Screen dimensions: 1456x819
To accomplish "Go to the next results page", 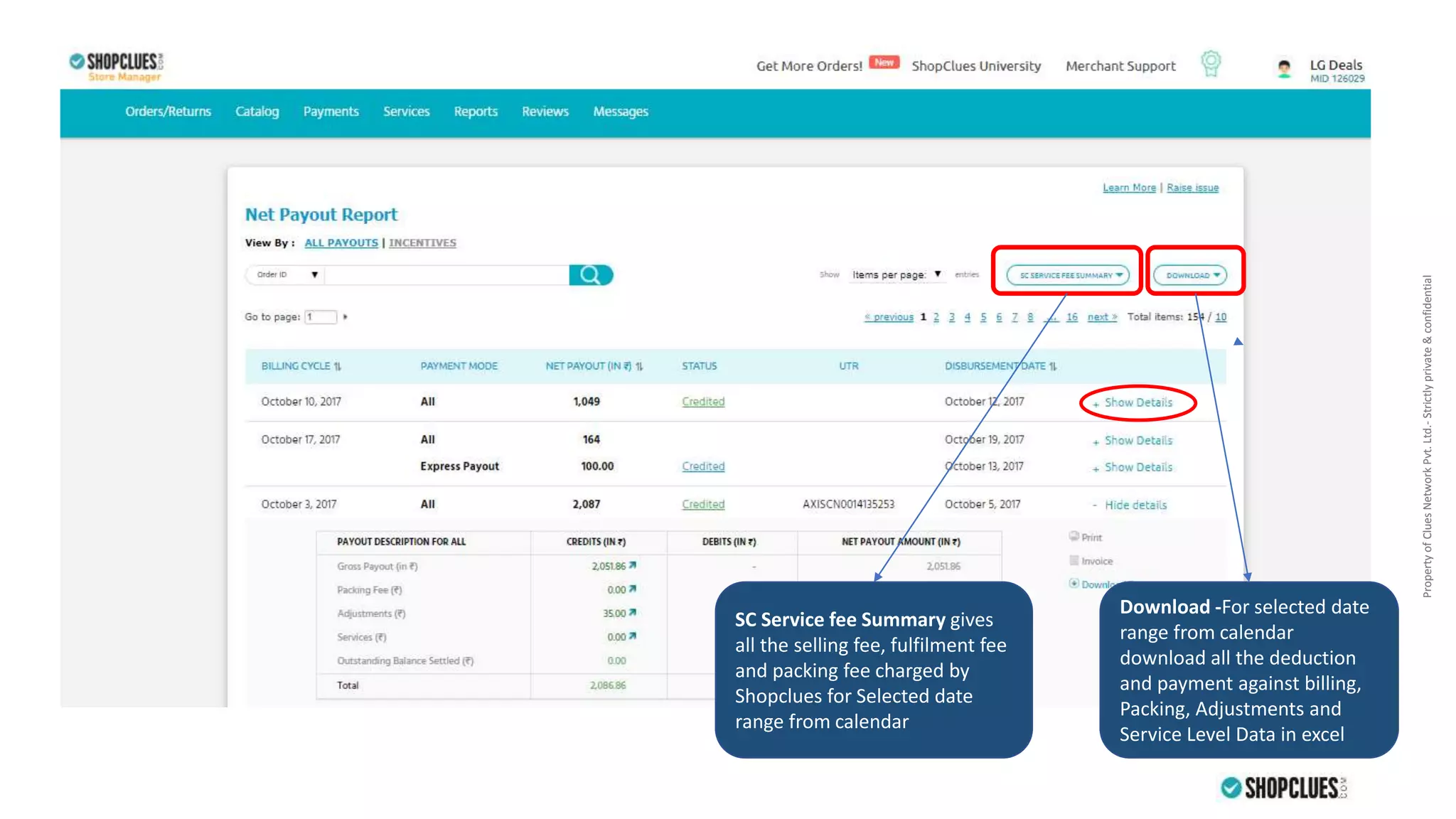I will coord(1102,317).
